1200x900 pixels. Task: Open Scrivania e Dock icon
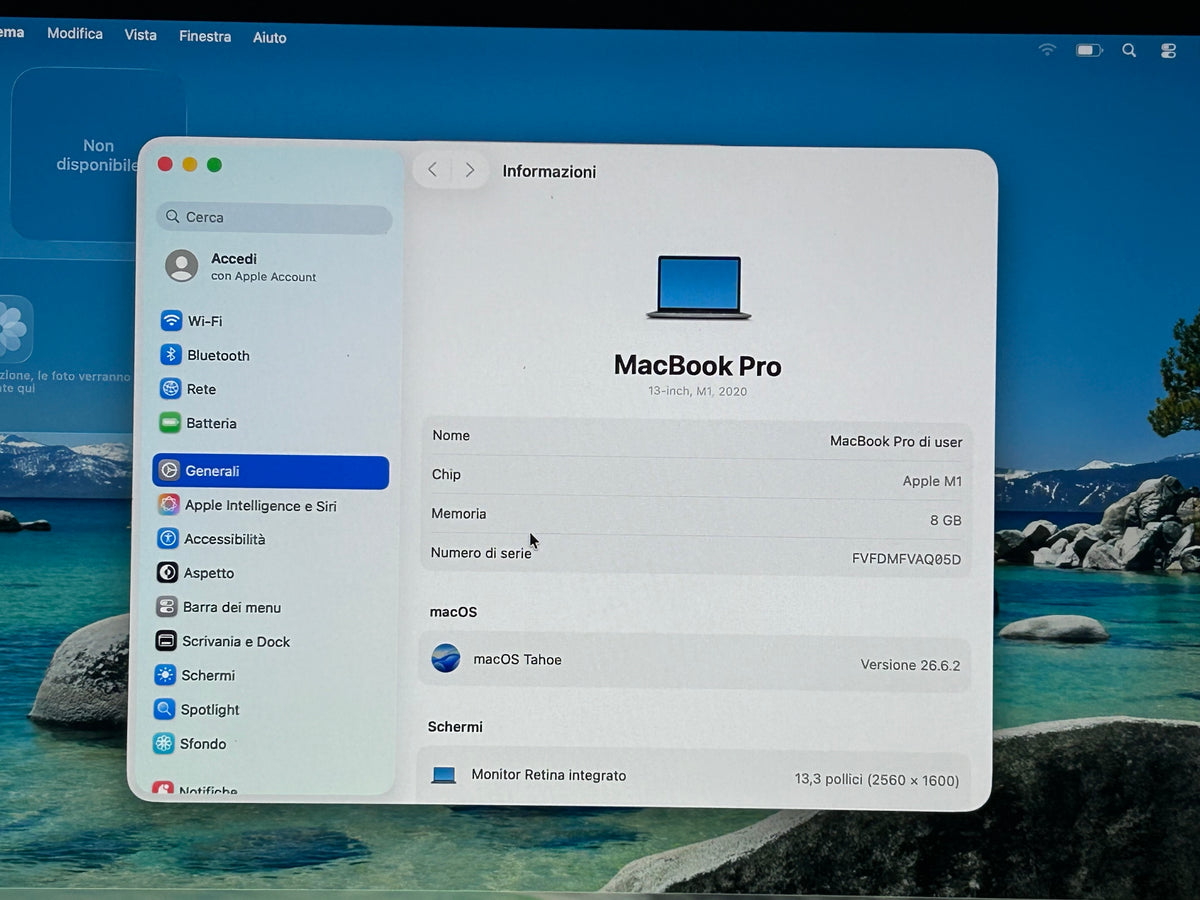(166, 641)
